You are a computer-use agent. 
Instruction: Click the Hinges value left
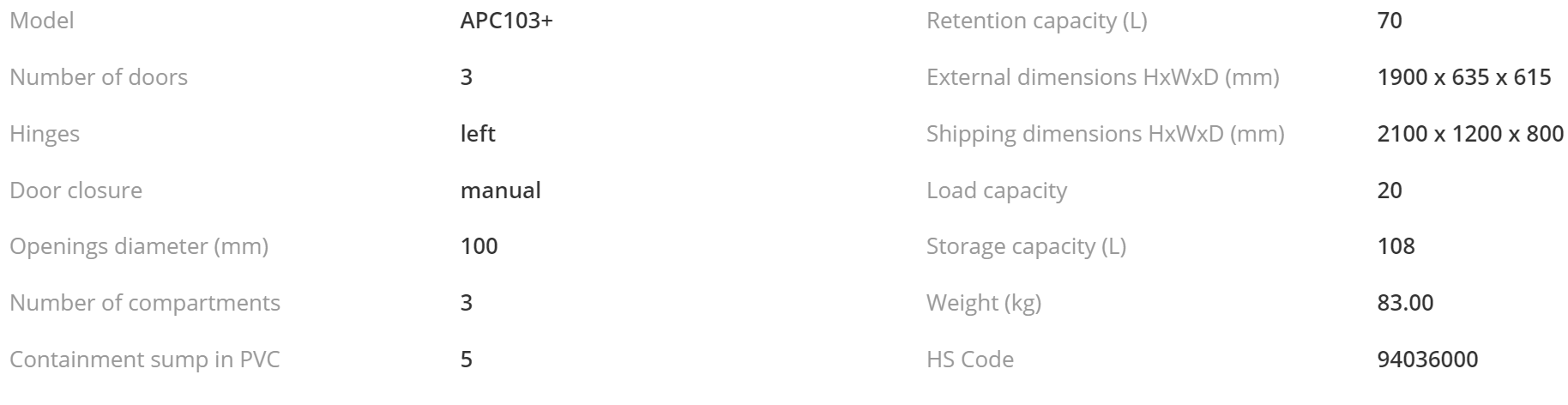tap(478, 134)
